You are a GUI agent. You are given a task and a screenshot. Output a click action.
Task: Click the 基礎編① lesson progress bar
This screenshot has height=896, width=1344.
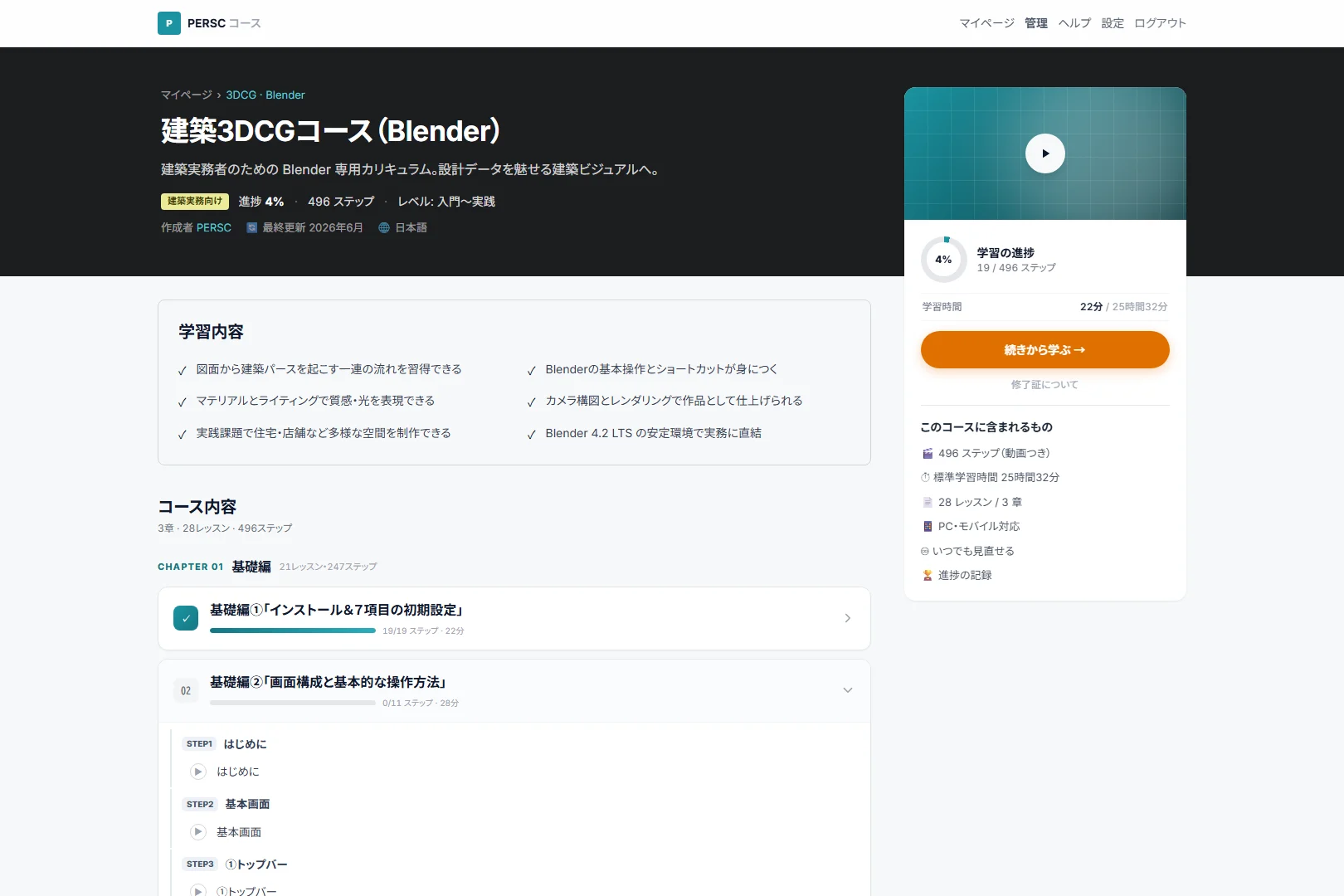(293, 631)
